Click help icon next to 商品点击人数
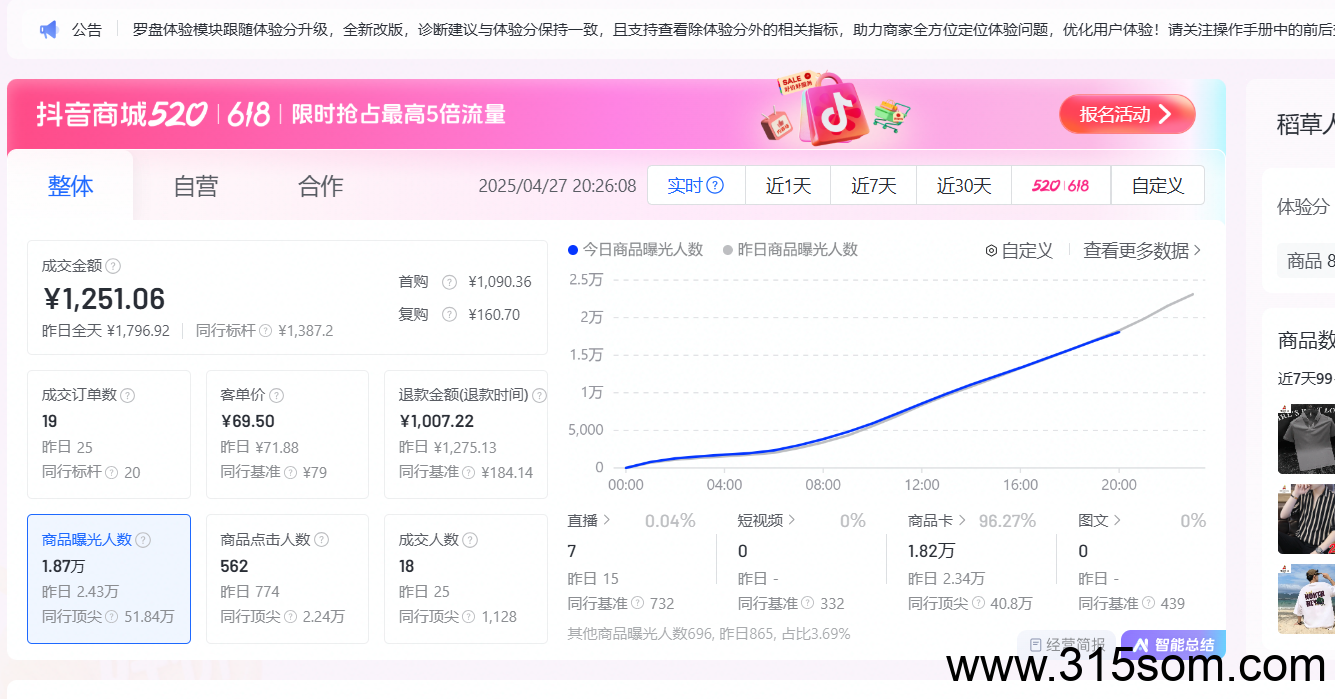 coord(321,540)
